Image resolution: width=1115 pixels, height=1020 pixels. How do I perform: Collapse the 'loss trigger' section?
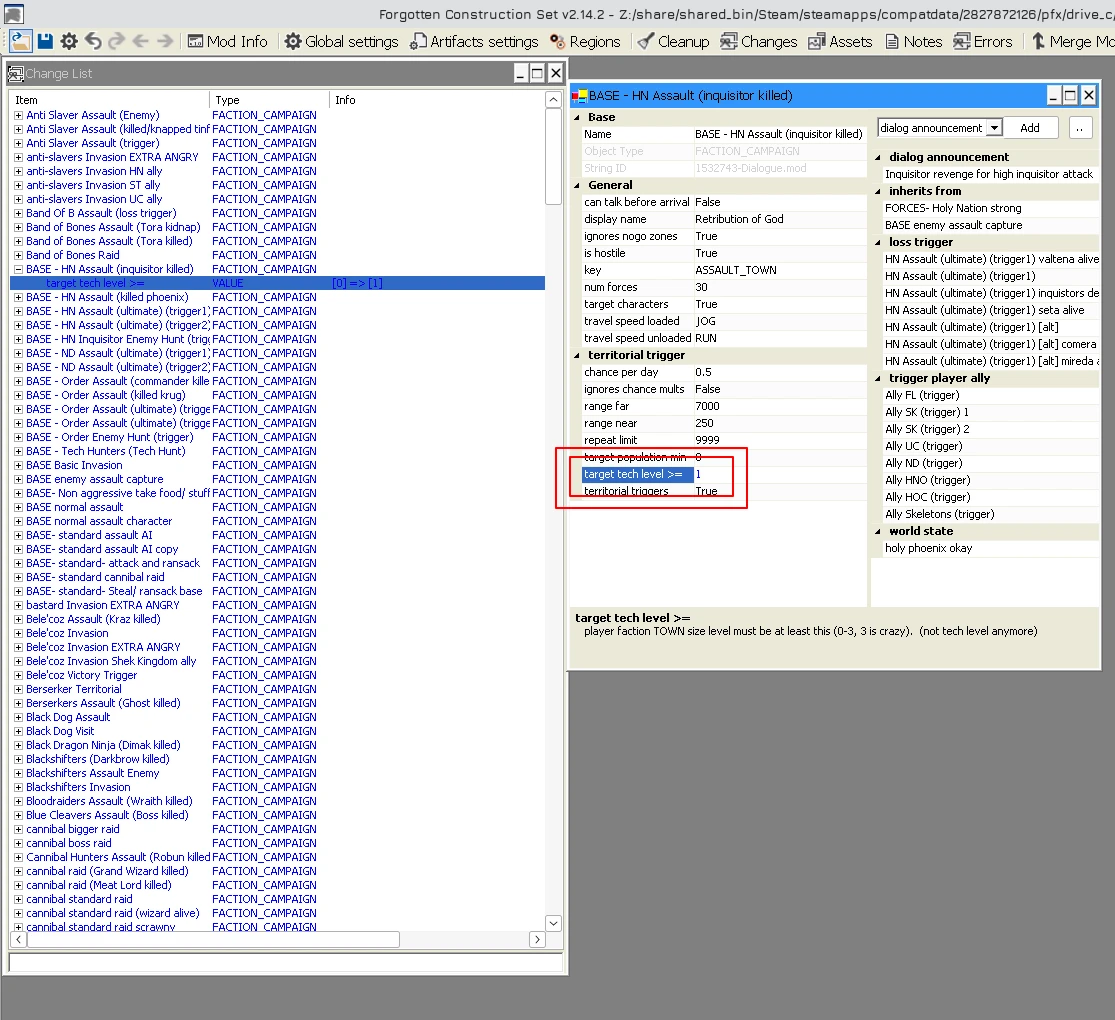click(879, 242)
